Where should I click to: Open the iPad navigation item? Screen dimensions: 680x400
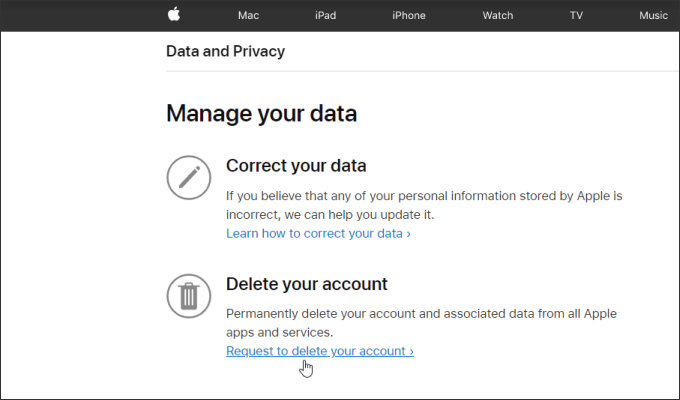click(325, 15)
